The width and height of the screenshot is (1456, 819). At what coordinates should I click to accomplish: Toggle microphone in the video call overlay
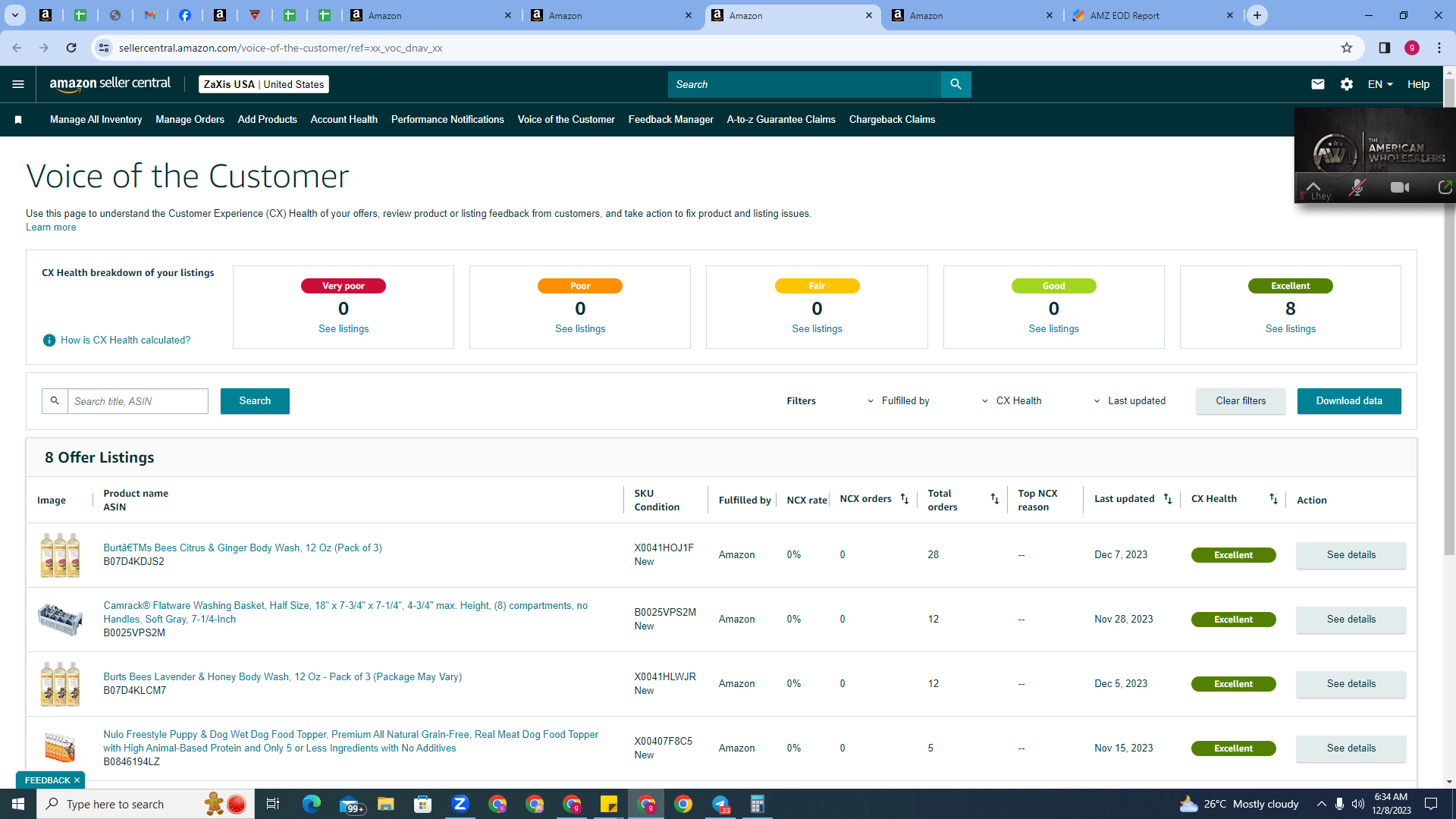tap(1357, 187)
